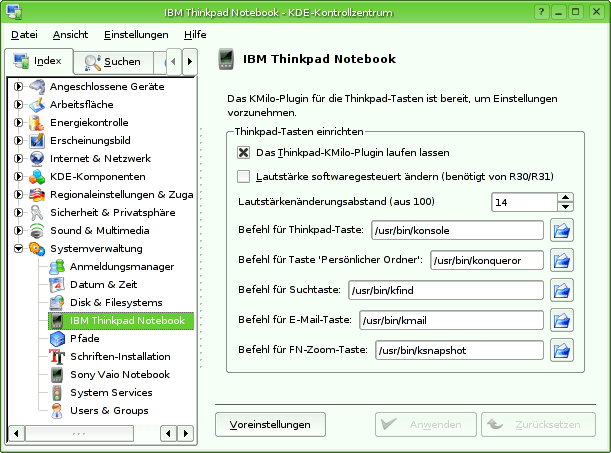611x453 pixels.
Task: Browse for the Persönlicher Ordner command
Action: point(562,260)
